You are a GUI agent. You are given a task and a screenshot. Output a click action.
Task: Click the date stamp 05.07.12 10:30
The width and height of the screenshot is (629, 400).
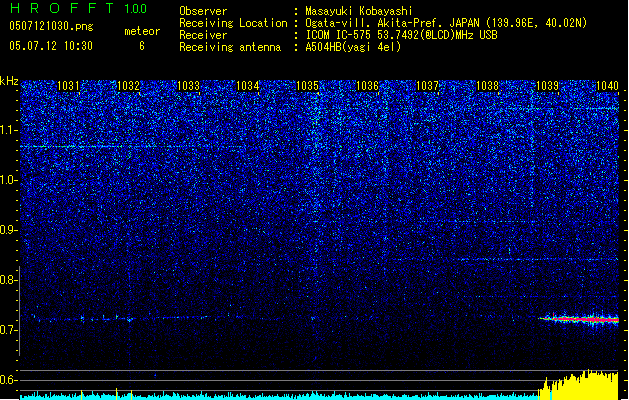51,46
